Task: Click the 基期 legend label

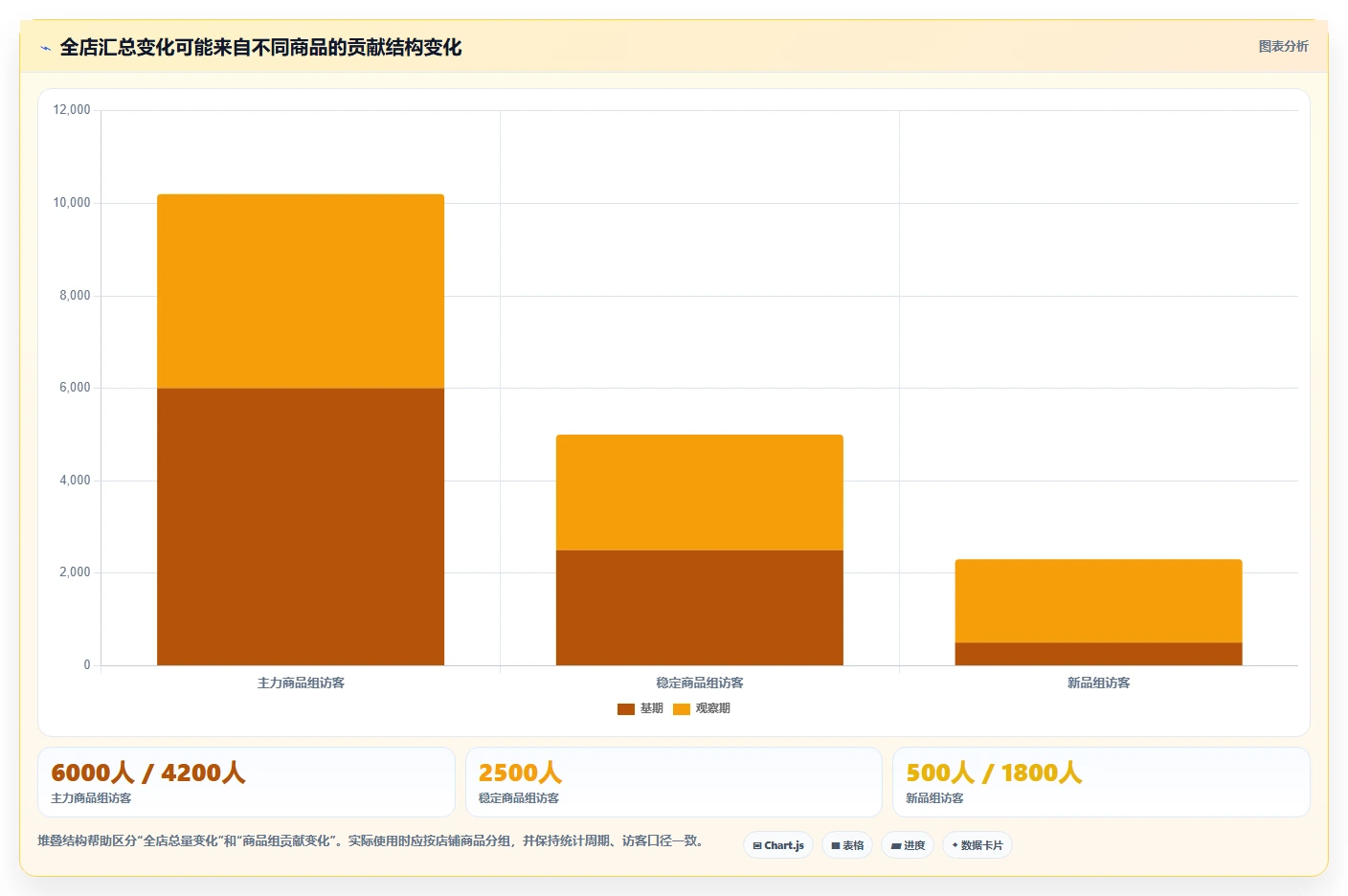Action: [x=652, y=708]
